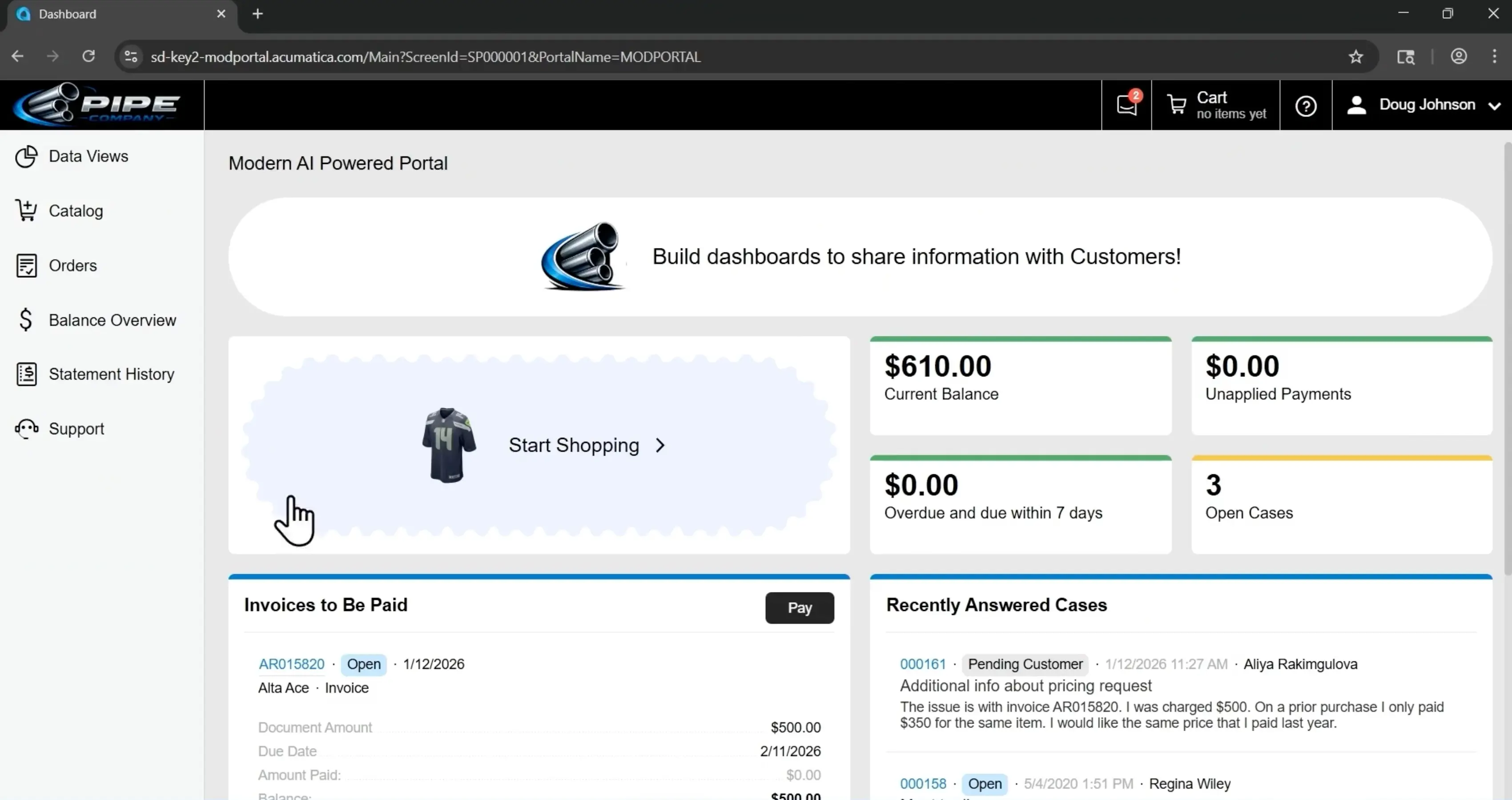Expand the Doug Johnson user menu
The height and width of the screenshot is (800, 1512).
1425,105
